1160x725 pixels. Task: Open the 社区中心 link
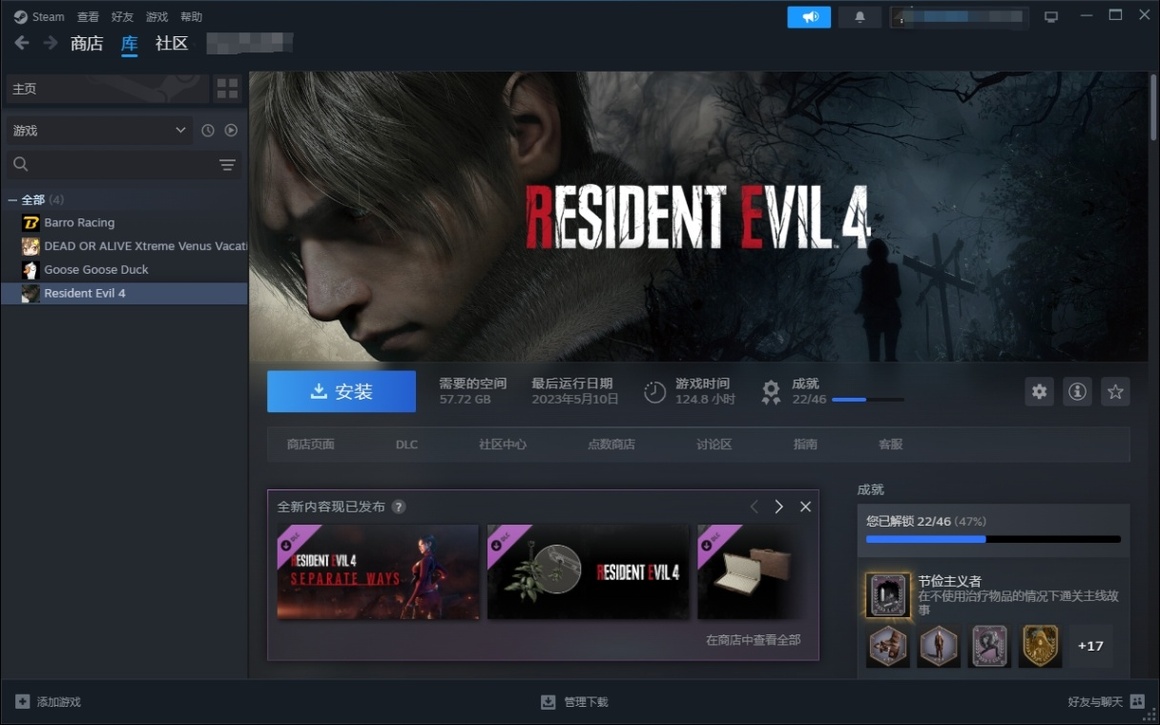click(502, 445)
